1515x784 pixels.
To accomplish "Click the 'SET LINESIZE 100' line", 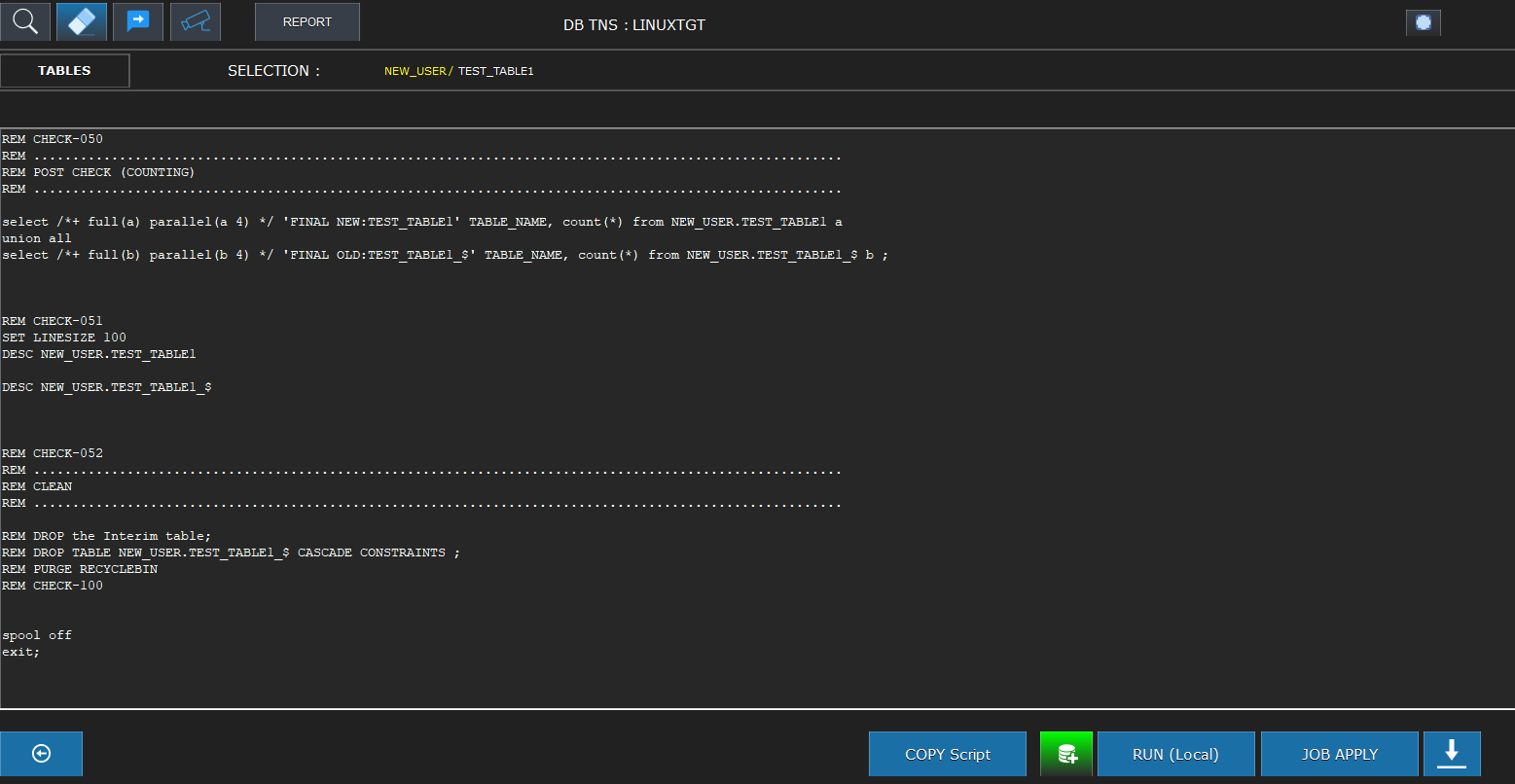I will tap(64, 338).
